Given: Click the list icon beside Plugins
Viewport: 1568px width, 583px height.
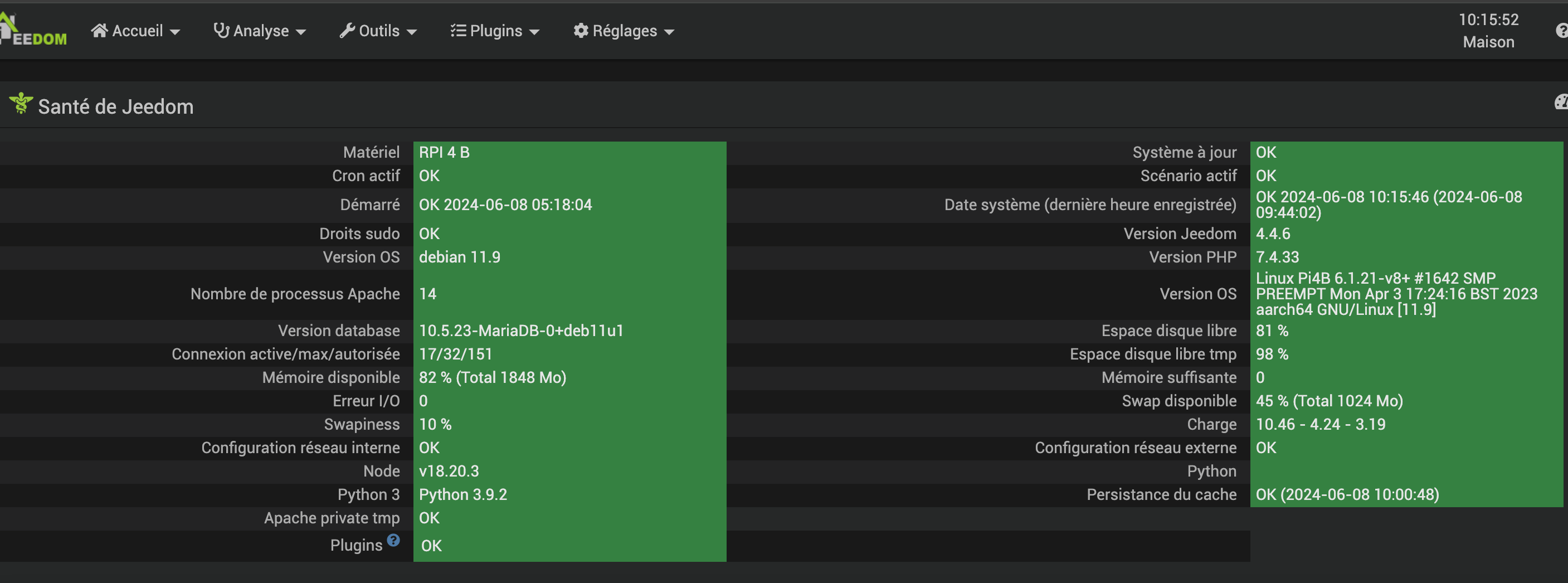Looking at the screenshot, I should point(457,31).
